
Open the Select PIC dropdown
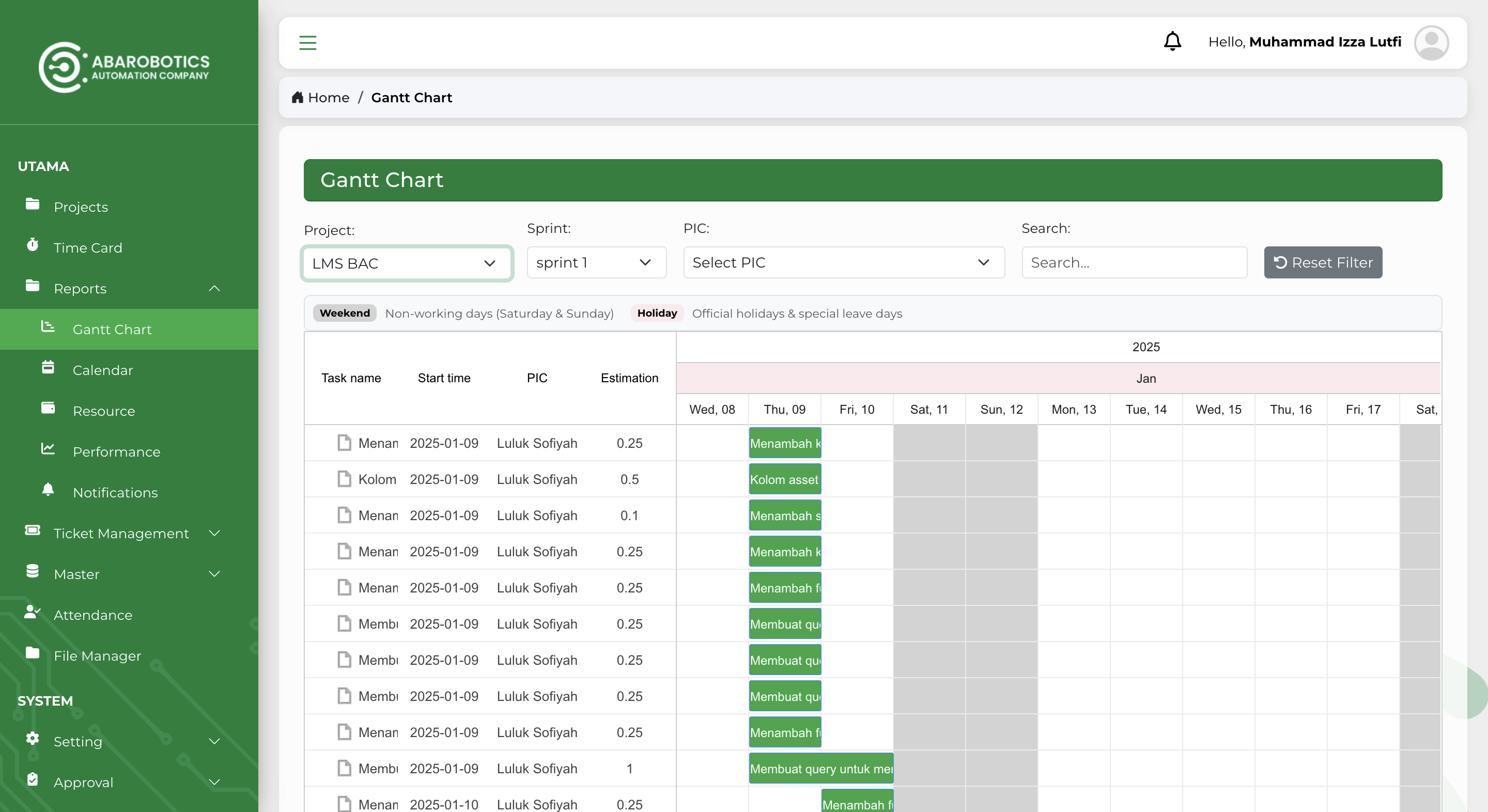[844, 262]
